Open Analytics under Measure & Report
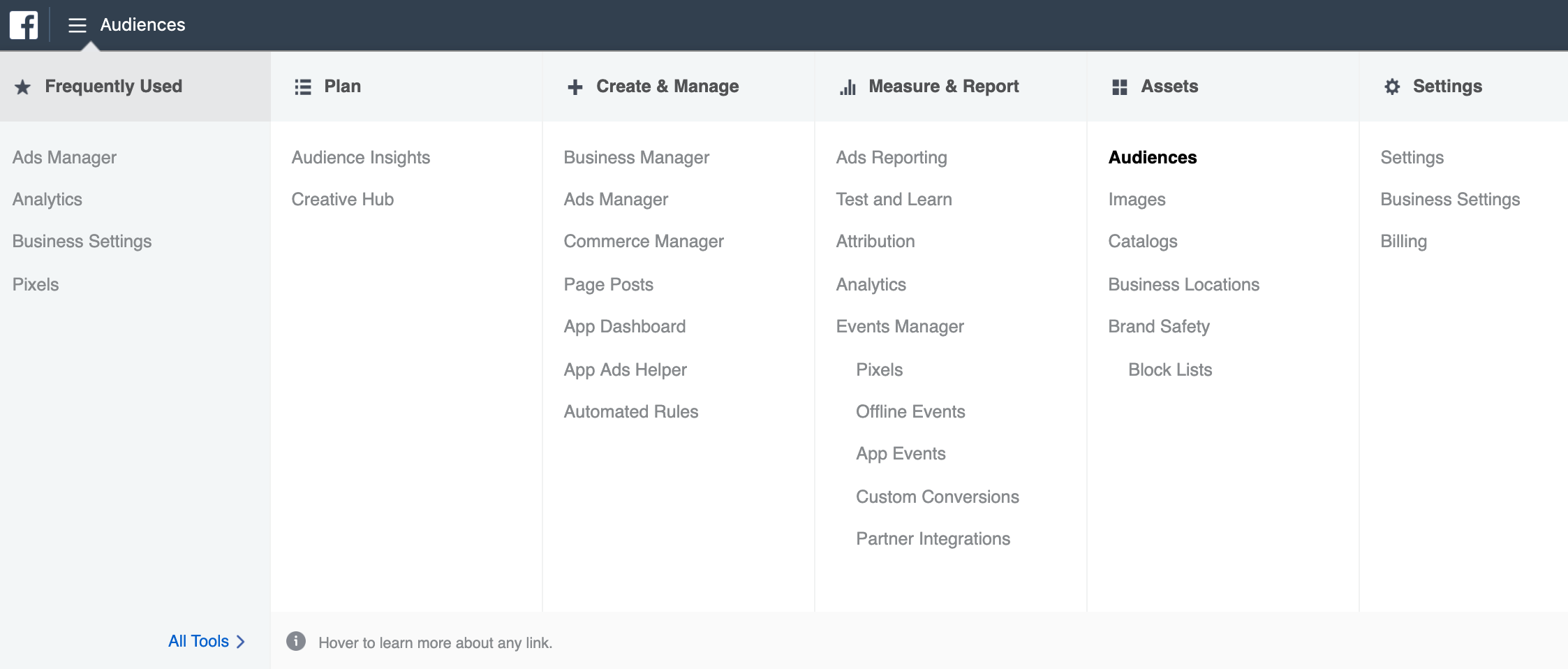Image resolution: width=1568 pixels, height=669 pixels. click(871, 284)
